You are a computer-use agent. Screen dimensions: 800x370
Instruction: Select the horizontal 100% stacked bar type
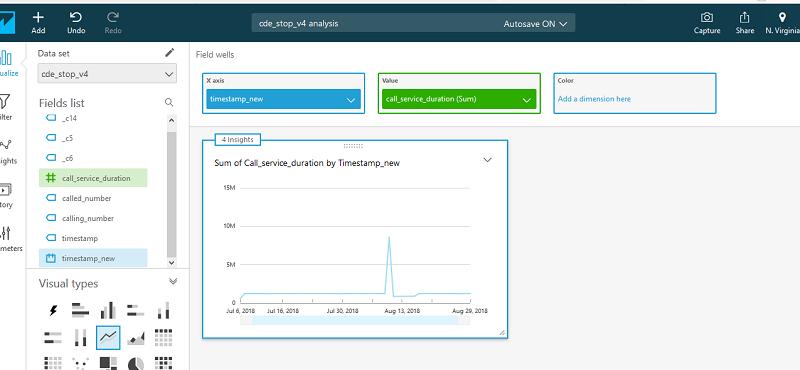point(53,337)
